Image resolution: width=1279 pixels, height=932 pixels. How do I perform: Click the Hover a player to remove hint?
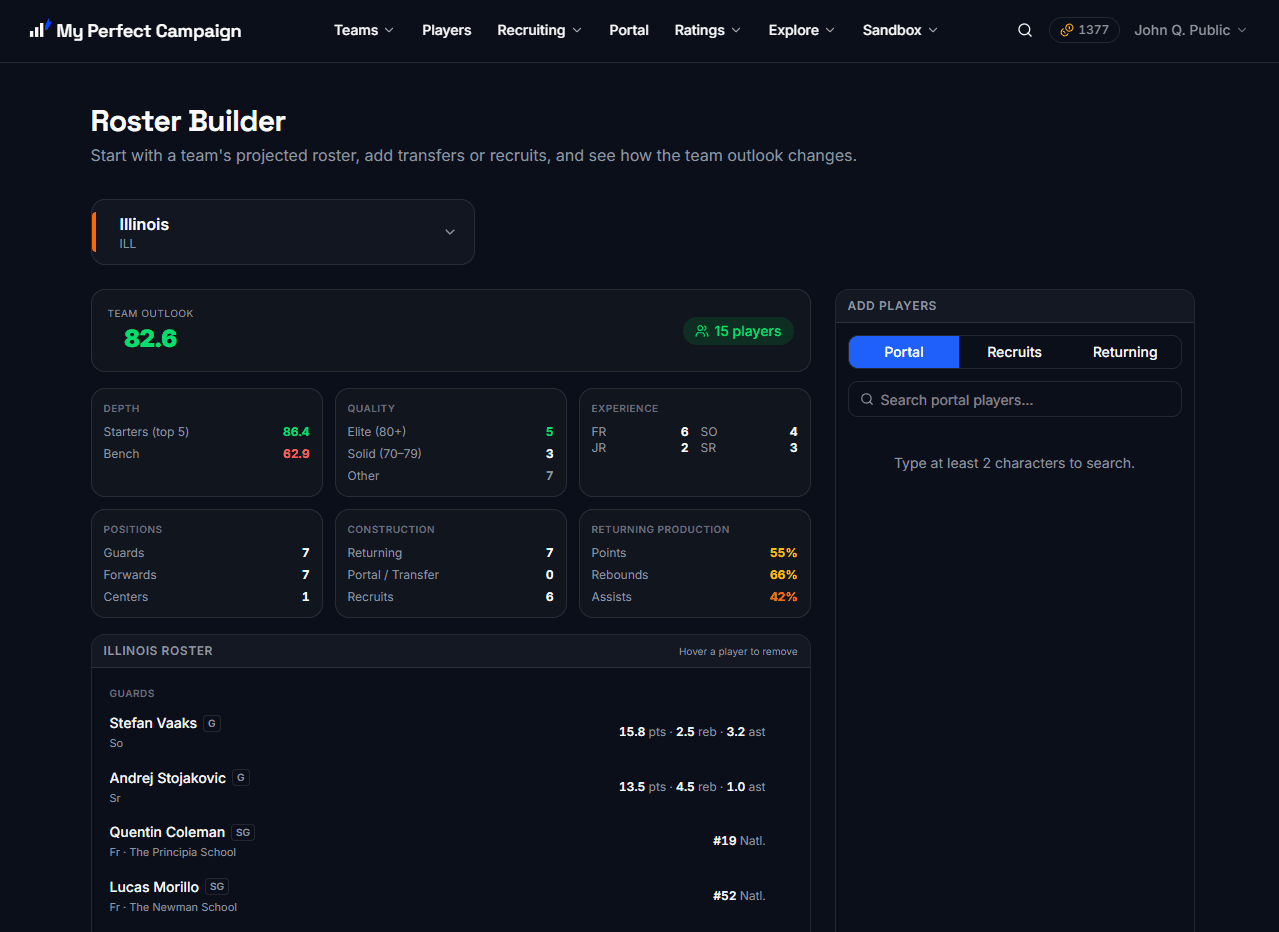(x=738, y=652)
